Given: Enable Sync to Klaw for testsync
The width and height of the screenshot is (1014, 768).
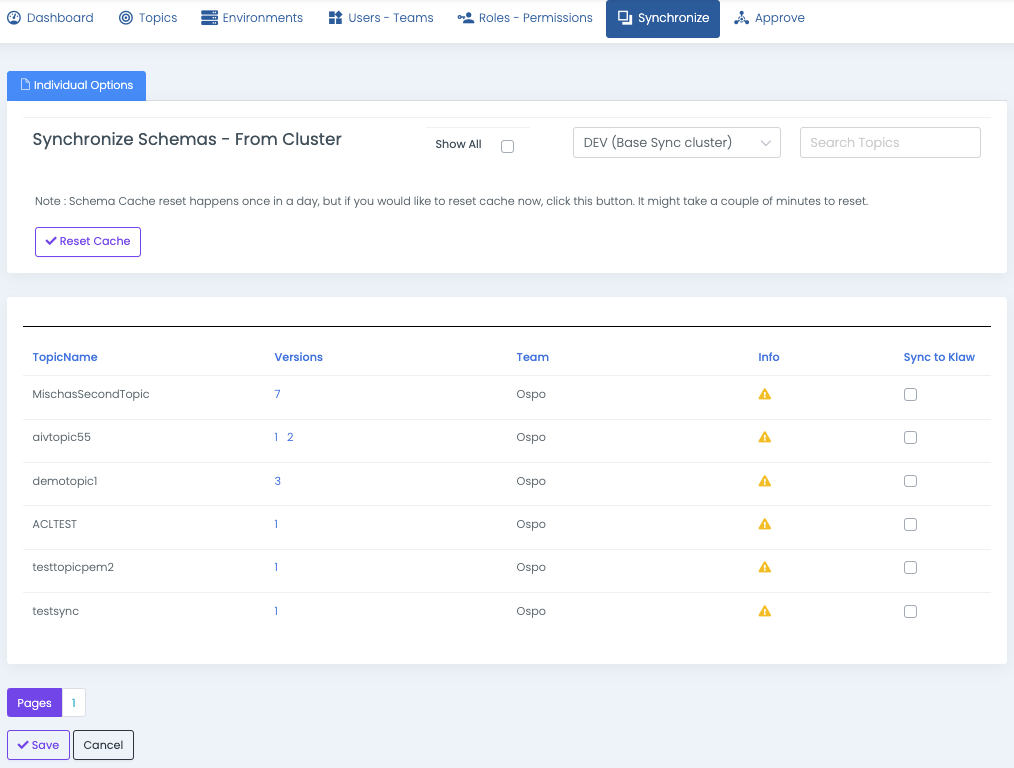Looking at the screenshot, I should pos(910,611).
